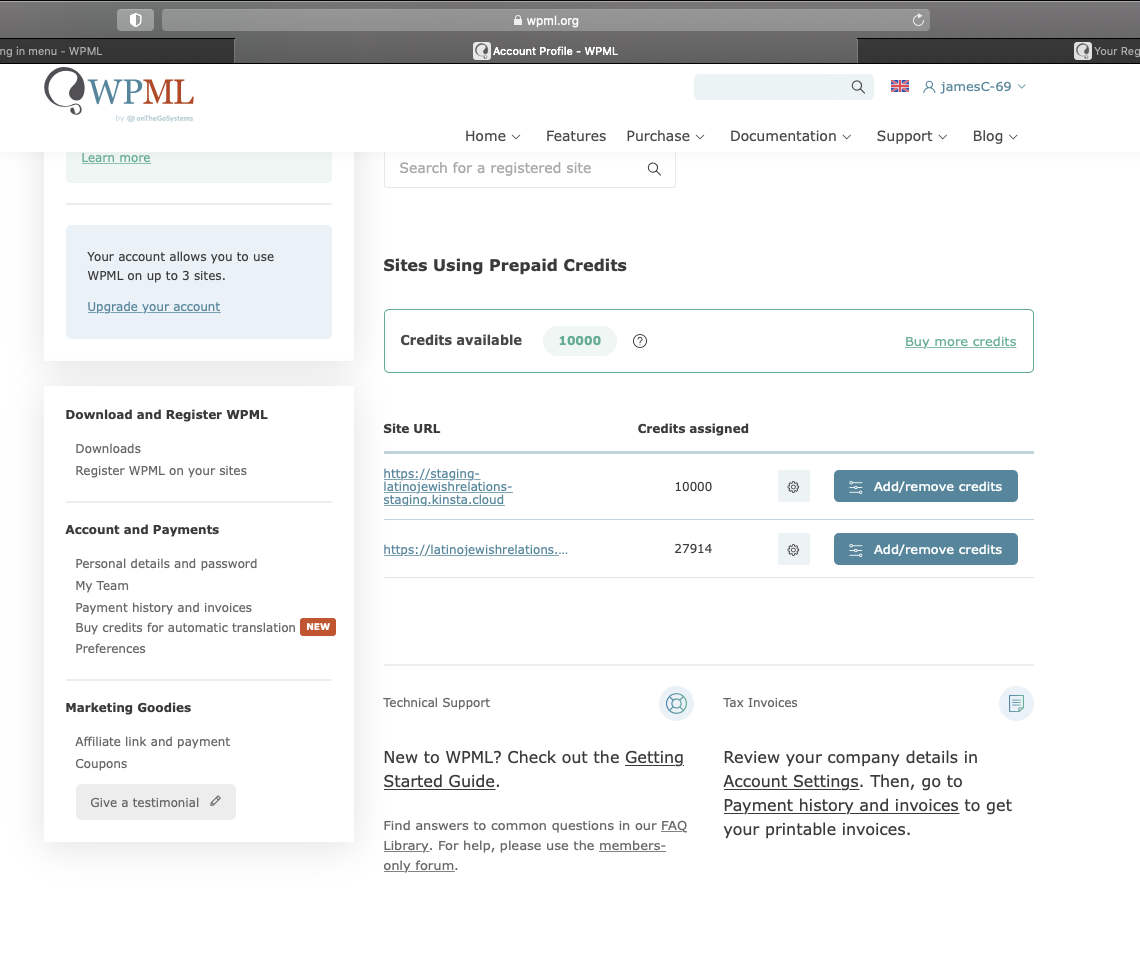Screen dimensions: 1140x965
Task: Expand the Documentation menu dropdown
Action: pyautogui.click(x=790, y=136)
